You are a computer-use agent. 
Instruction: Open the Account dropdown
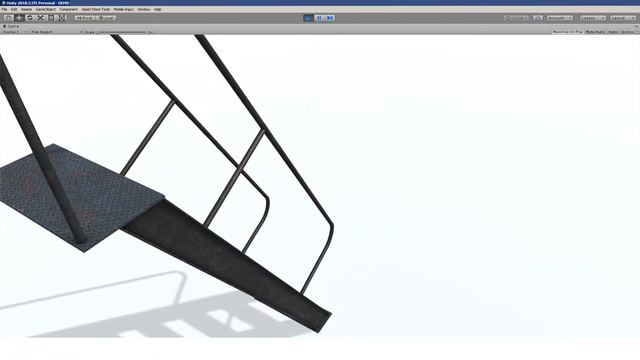[x=559, y=18]
